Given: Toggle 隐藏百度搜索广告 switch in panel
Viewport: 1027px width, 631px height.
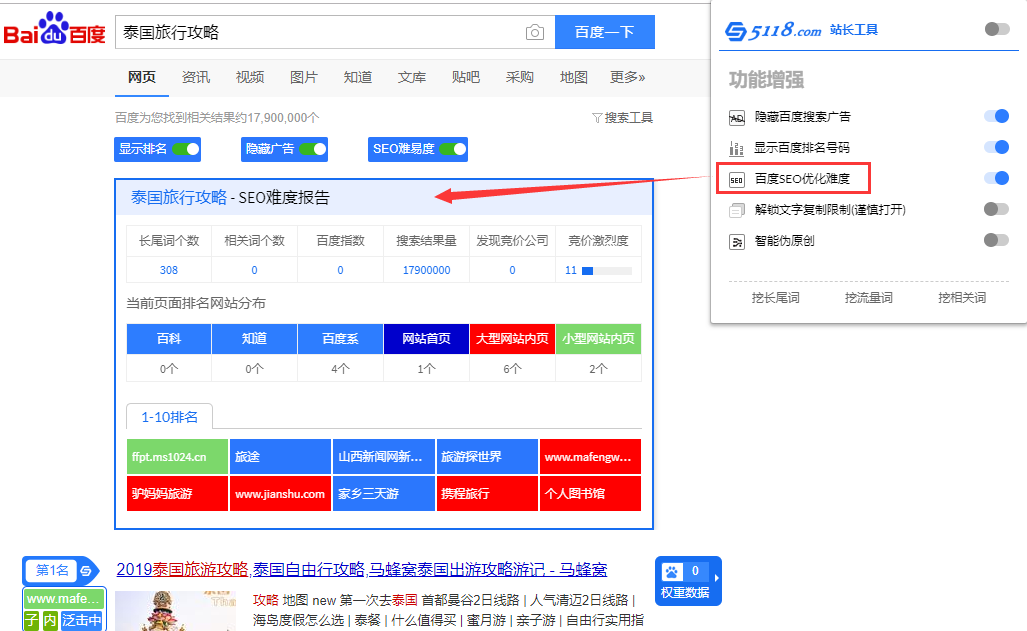Looking at the screenshot, I should point(997,116).
